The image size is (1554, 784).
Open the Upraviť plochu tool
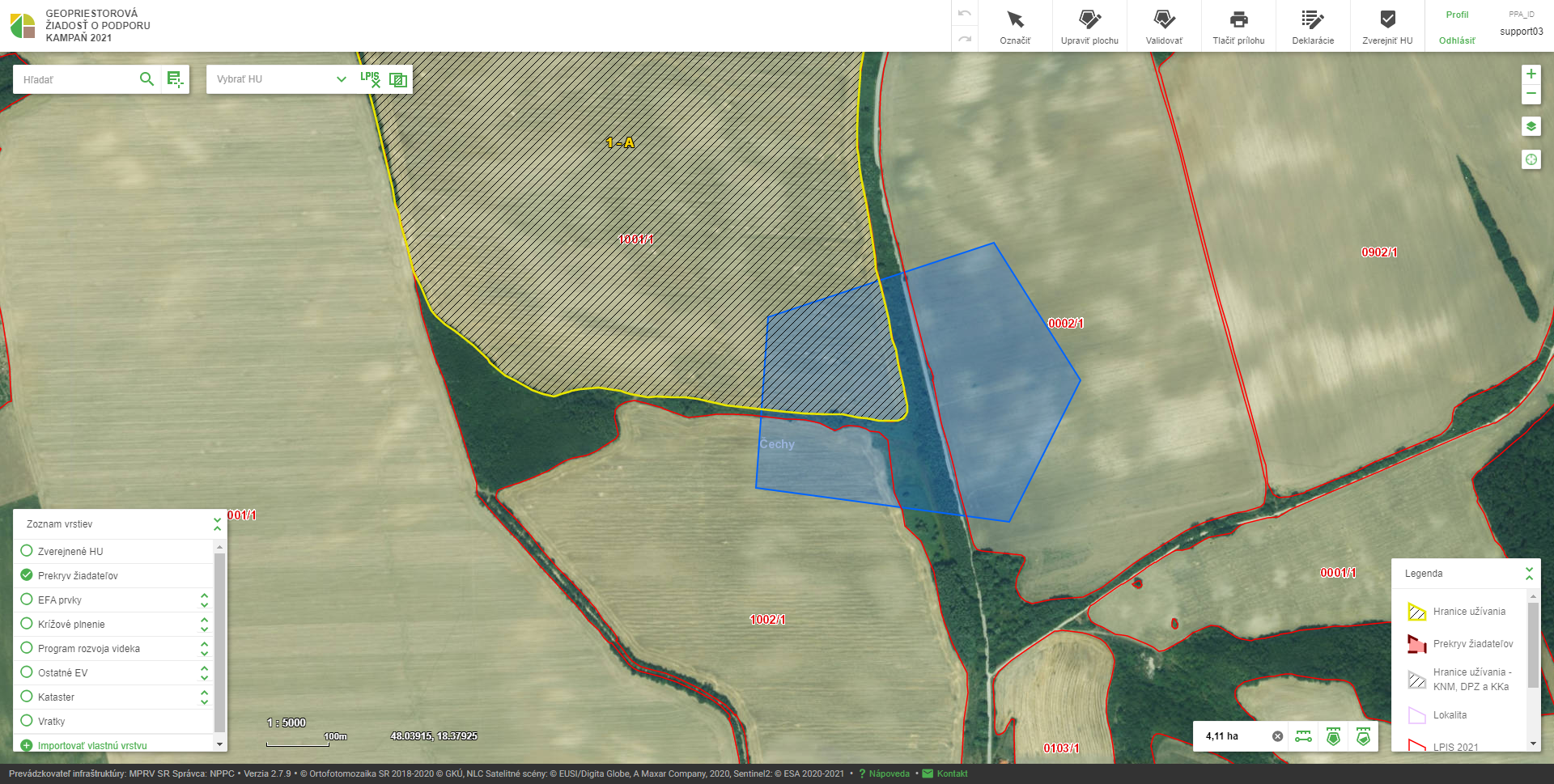[1089, 26]
